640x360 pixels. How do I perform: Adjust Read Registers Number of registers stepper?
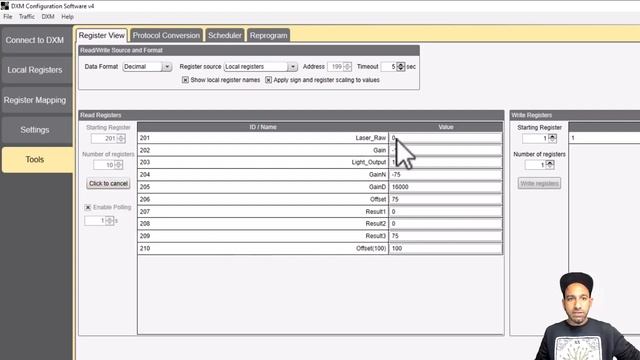click(119, 165)
